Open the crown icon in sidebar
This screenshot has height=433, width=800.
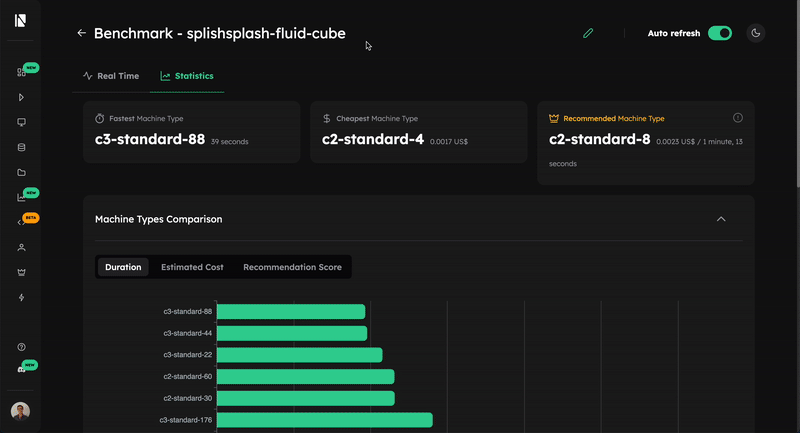pyautogui.click(x=21, y=272)
